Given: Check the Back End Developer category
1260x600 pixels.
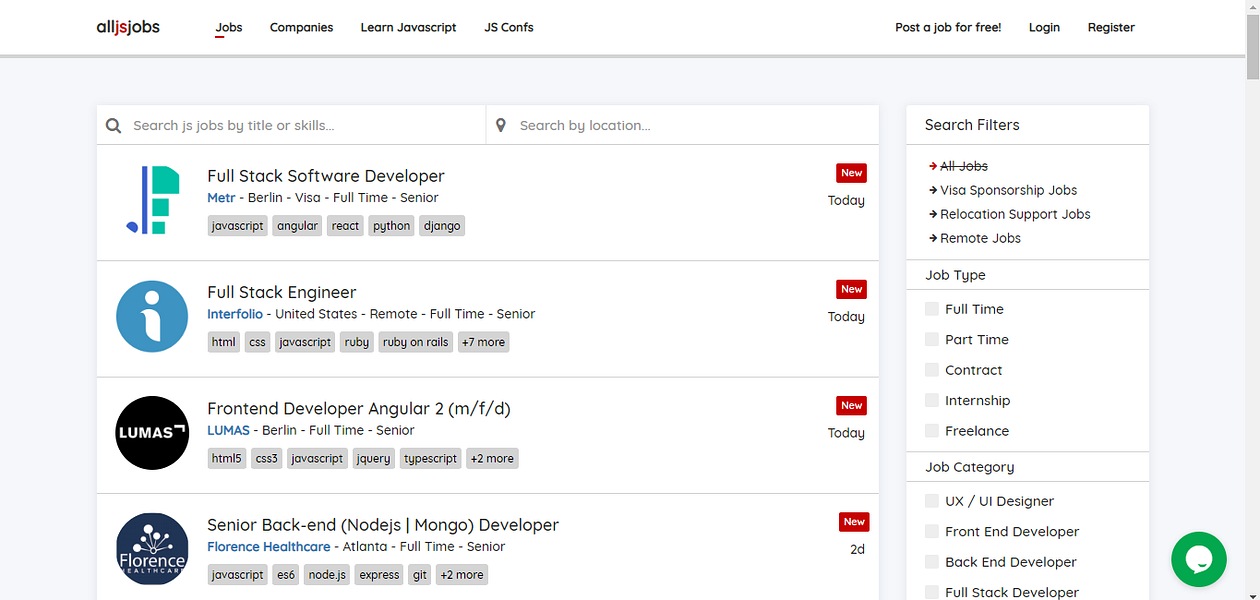Looking at the screenshot, I should (x=932, y=562).
